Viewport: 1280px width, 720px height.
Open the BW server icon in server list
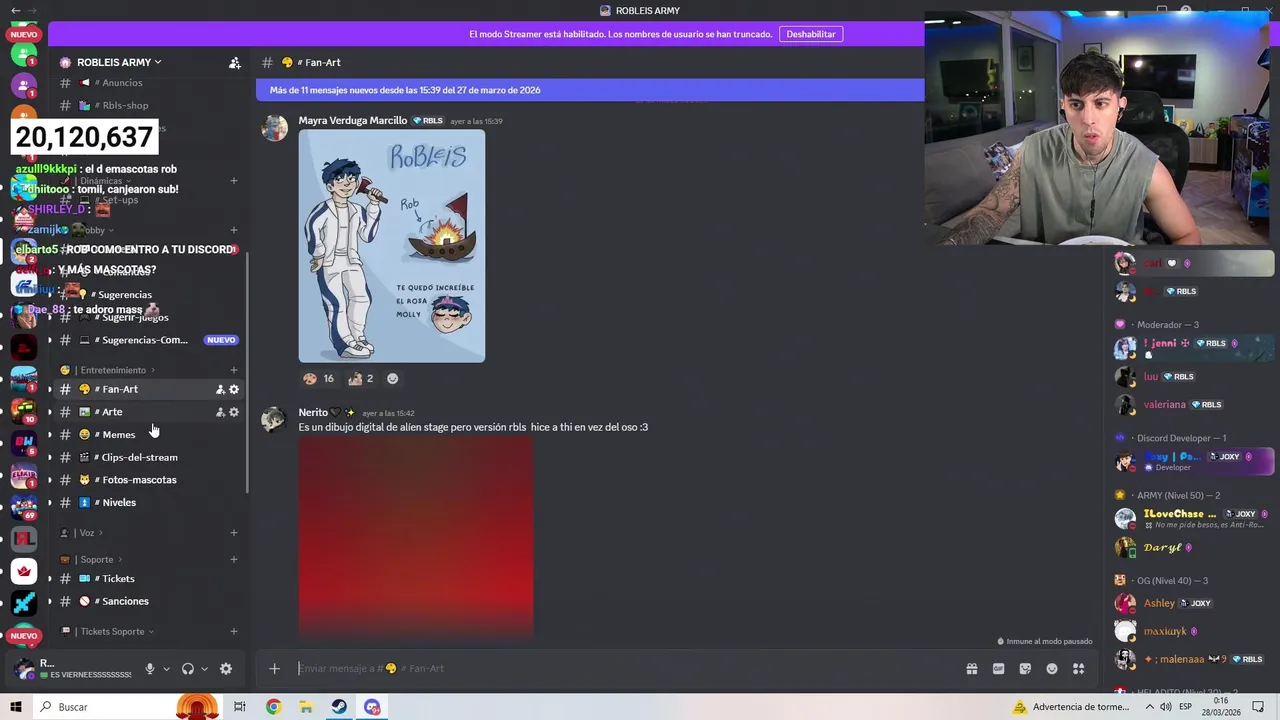[x=23, y=441]
